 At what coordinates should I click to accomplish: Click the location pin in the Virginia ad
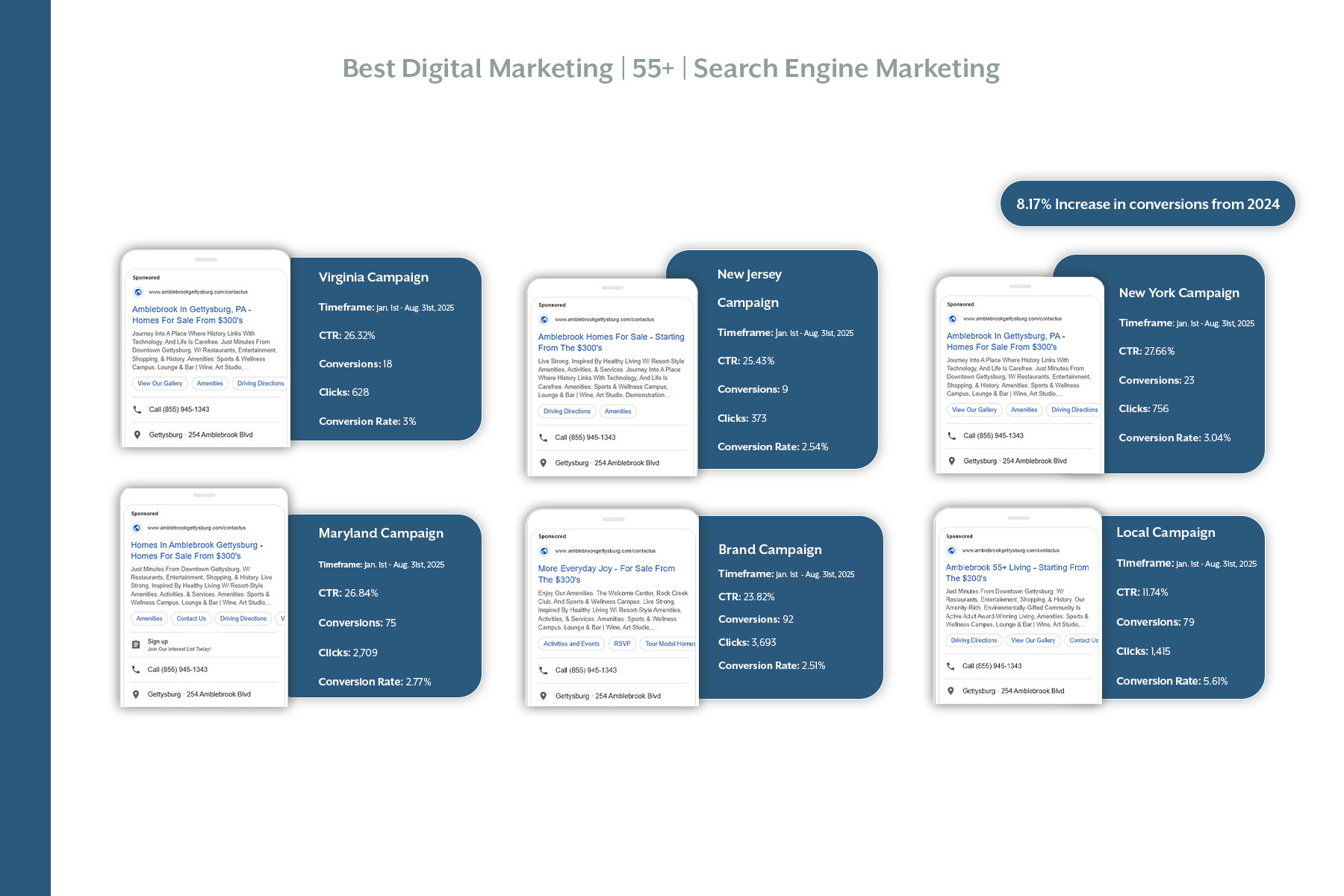137,435
